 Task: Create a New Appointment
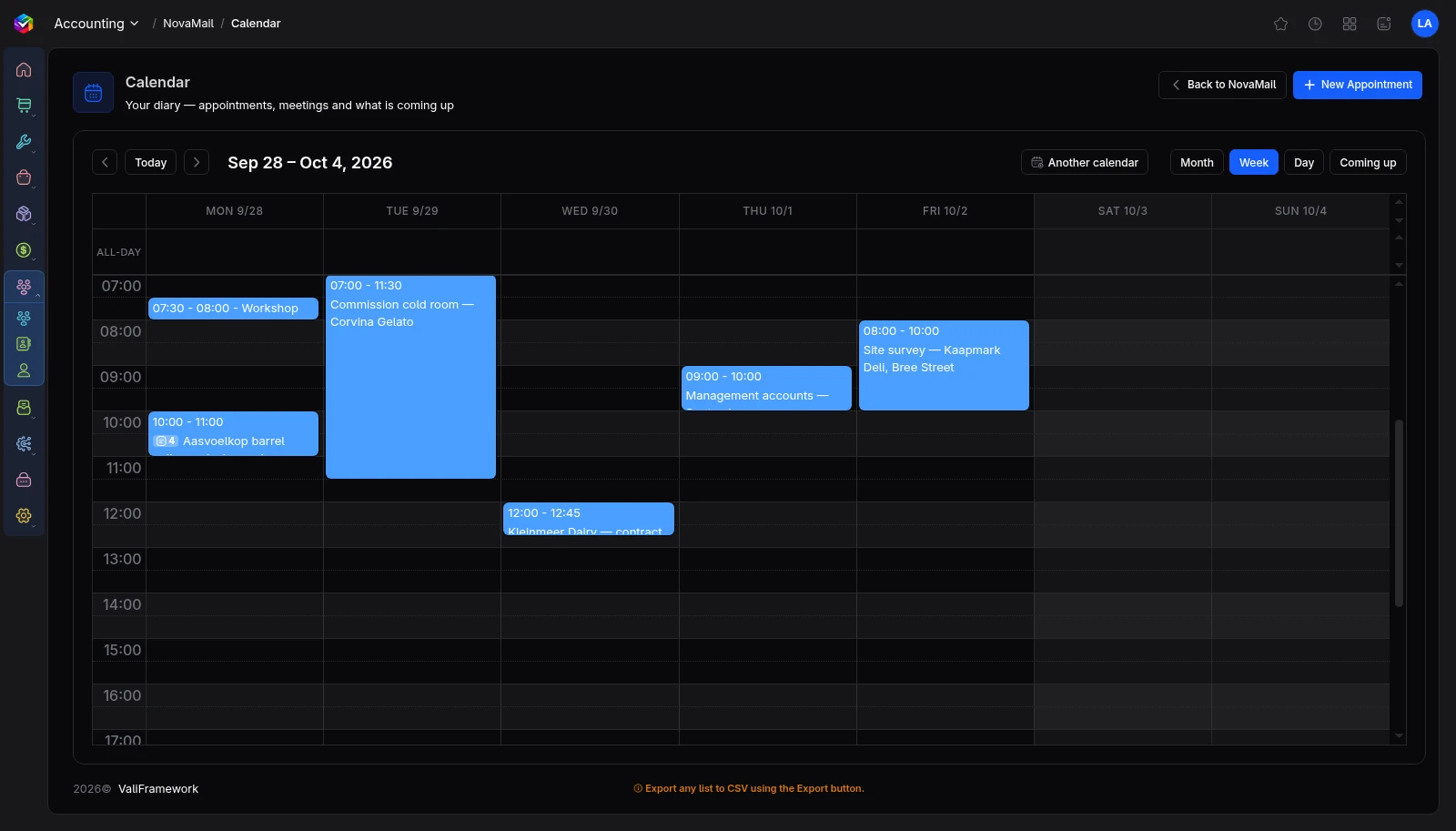click(1358, 85)
